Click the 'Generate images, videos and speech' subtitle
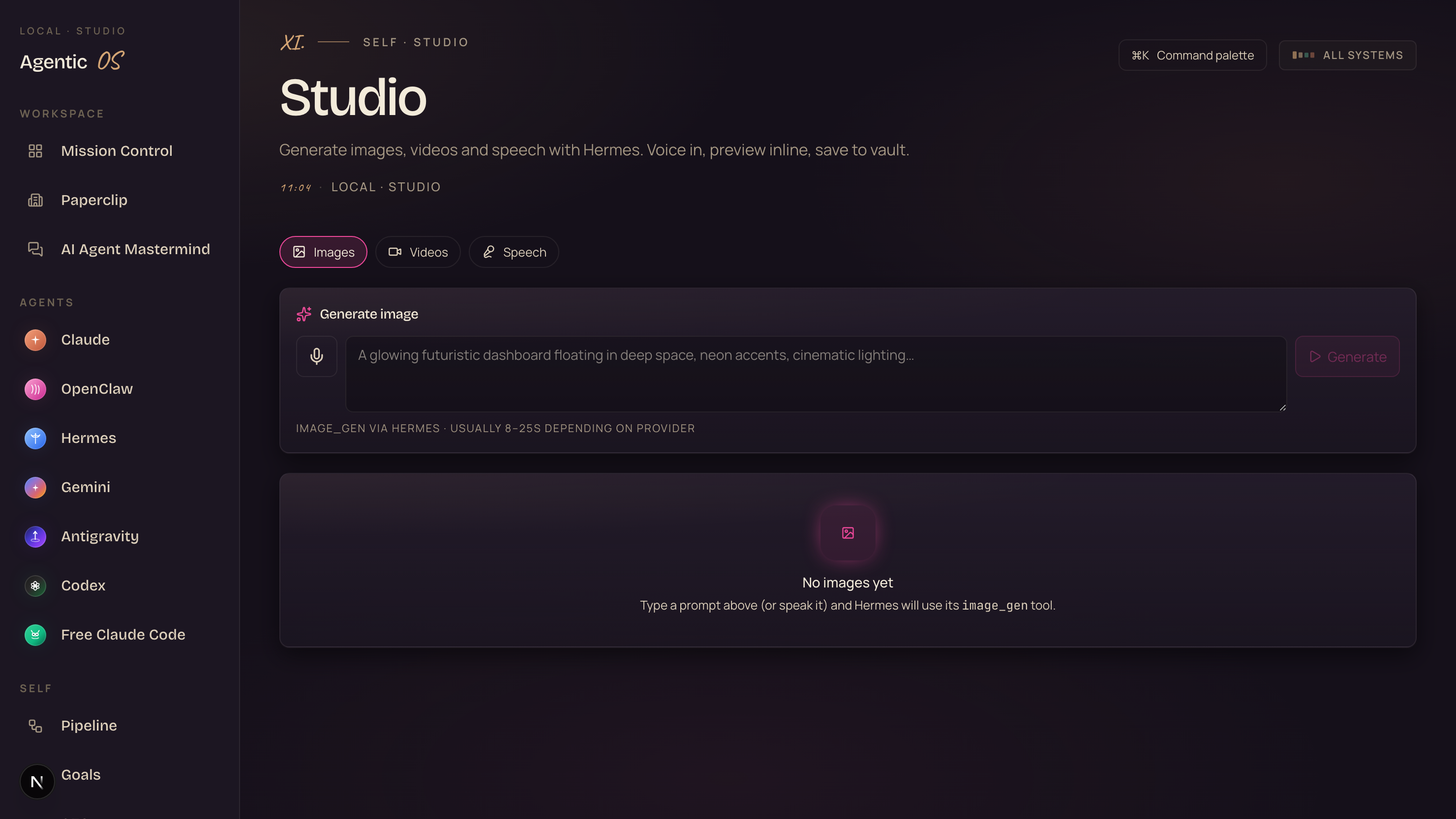 tap(594, 149)
